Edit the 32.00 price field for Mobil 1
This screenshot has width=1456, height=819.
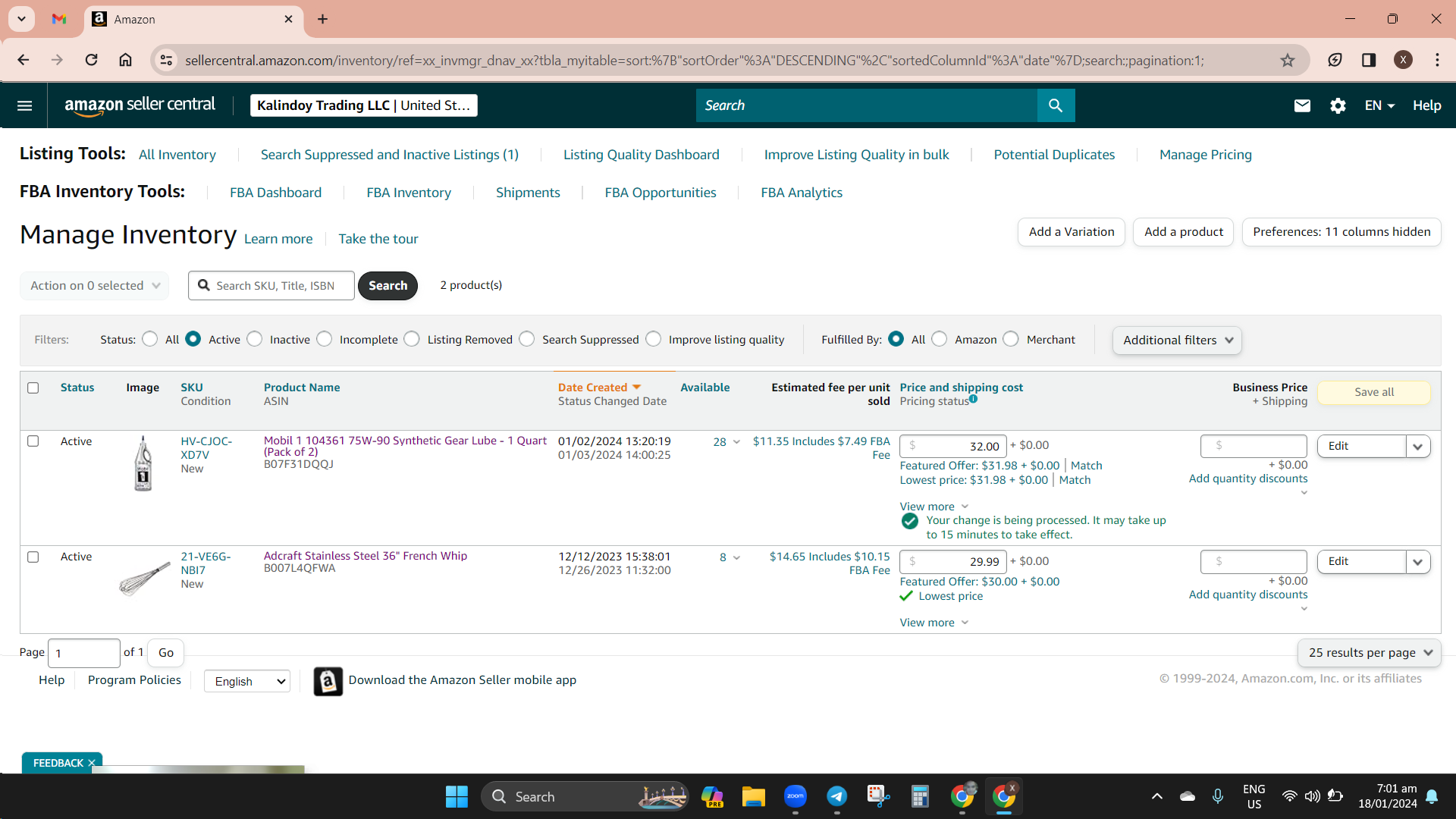tap(953, 446)
